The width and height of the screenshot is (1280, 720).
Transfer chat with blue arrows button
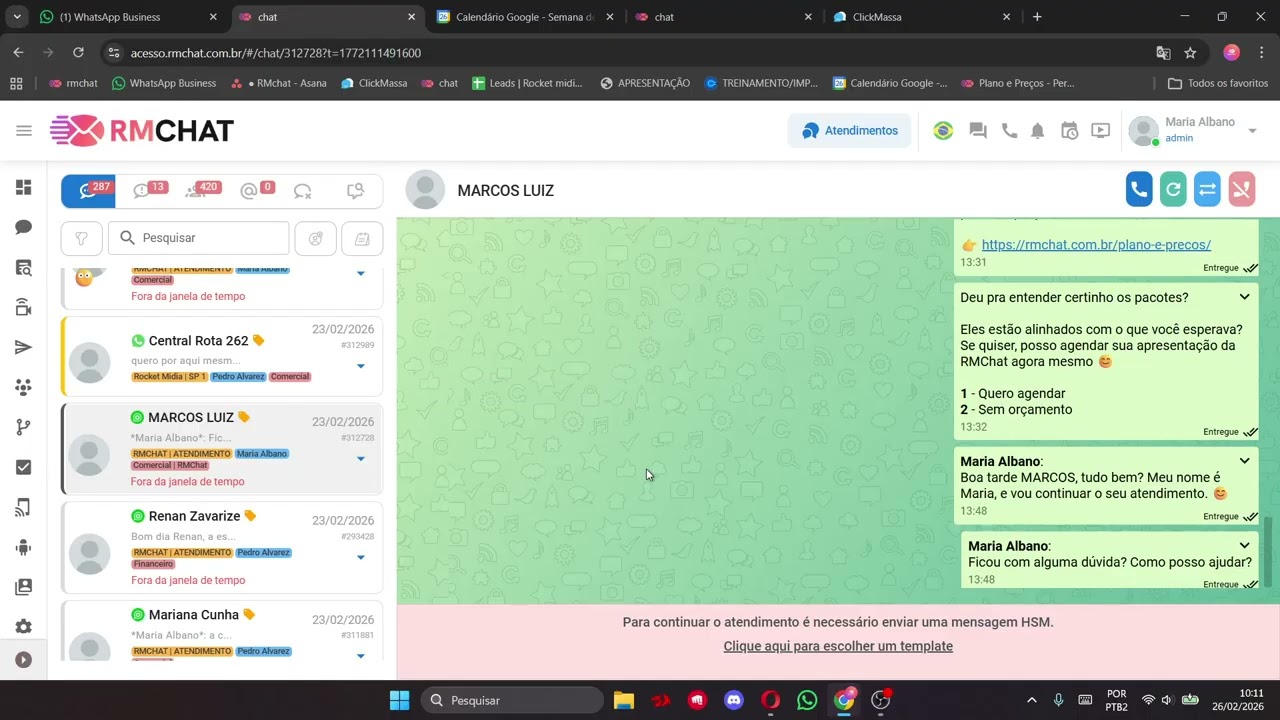[1207, 190]
